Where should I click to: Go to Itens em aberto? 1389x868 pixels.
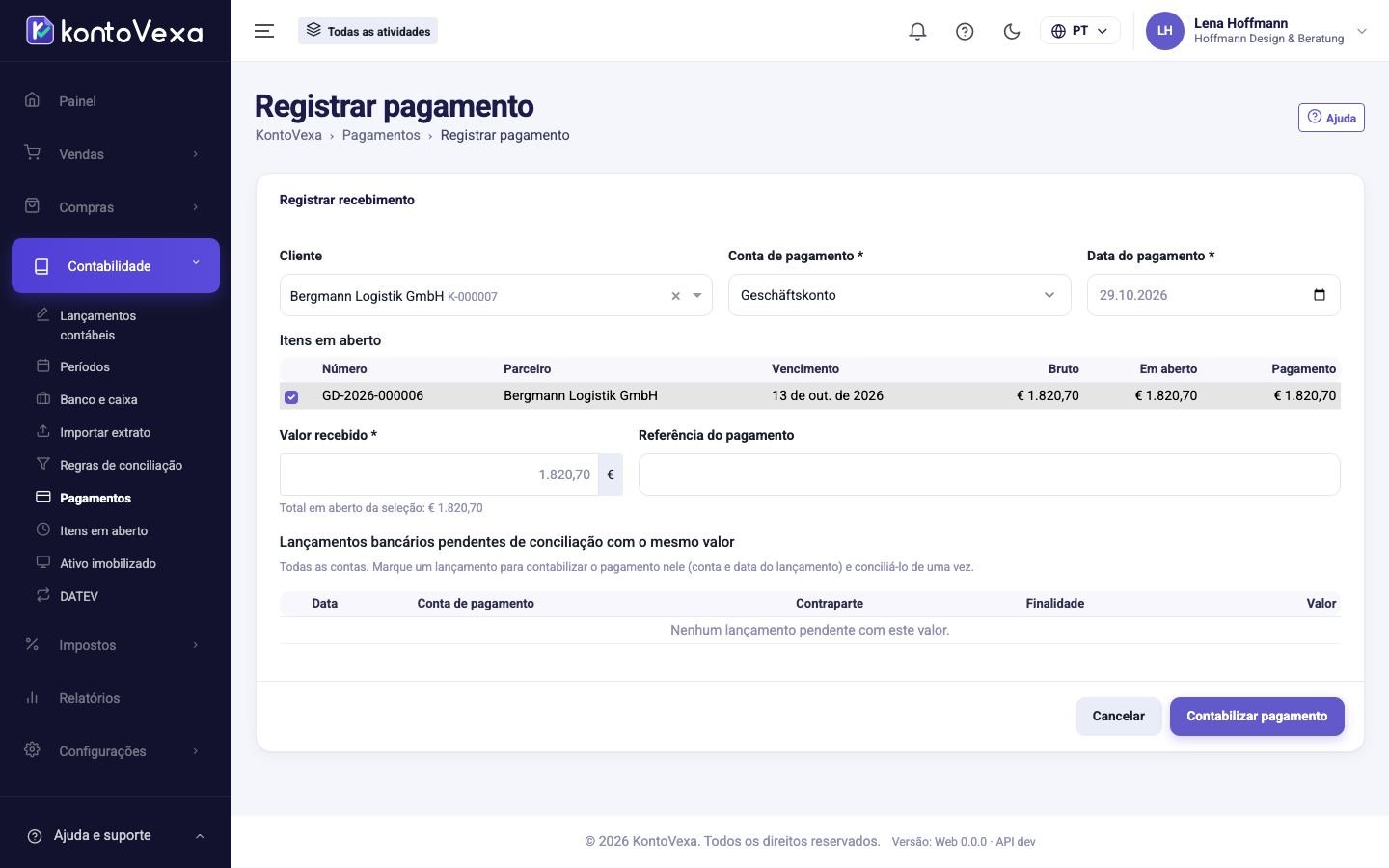click(x=103, y=530)
